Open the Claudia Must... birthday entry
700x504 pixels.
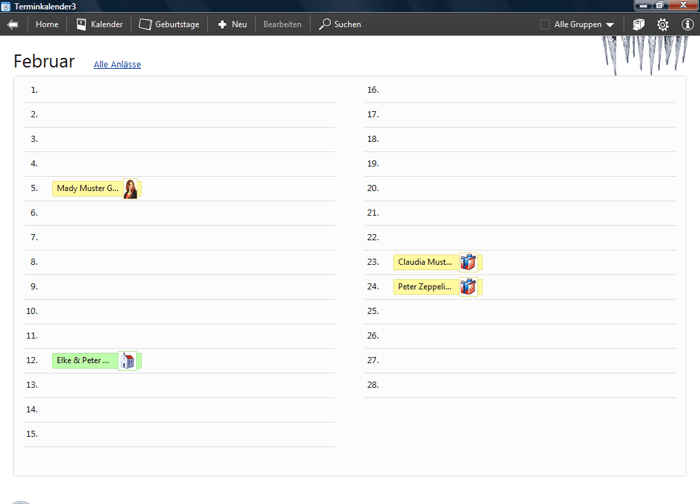[x=425, y=262]
